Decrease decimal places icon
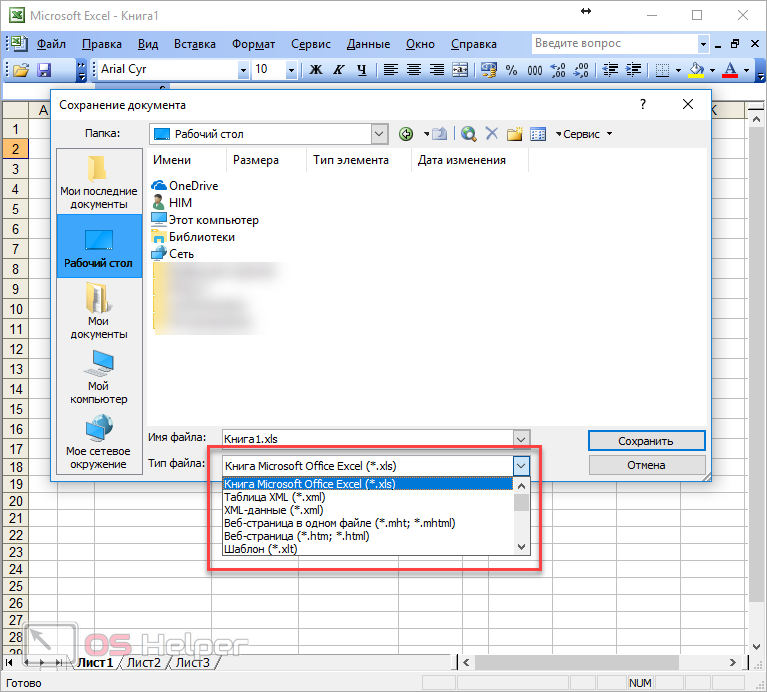Screen dimensions: 767x692 [581, 70]
